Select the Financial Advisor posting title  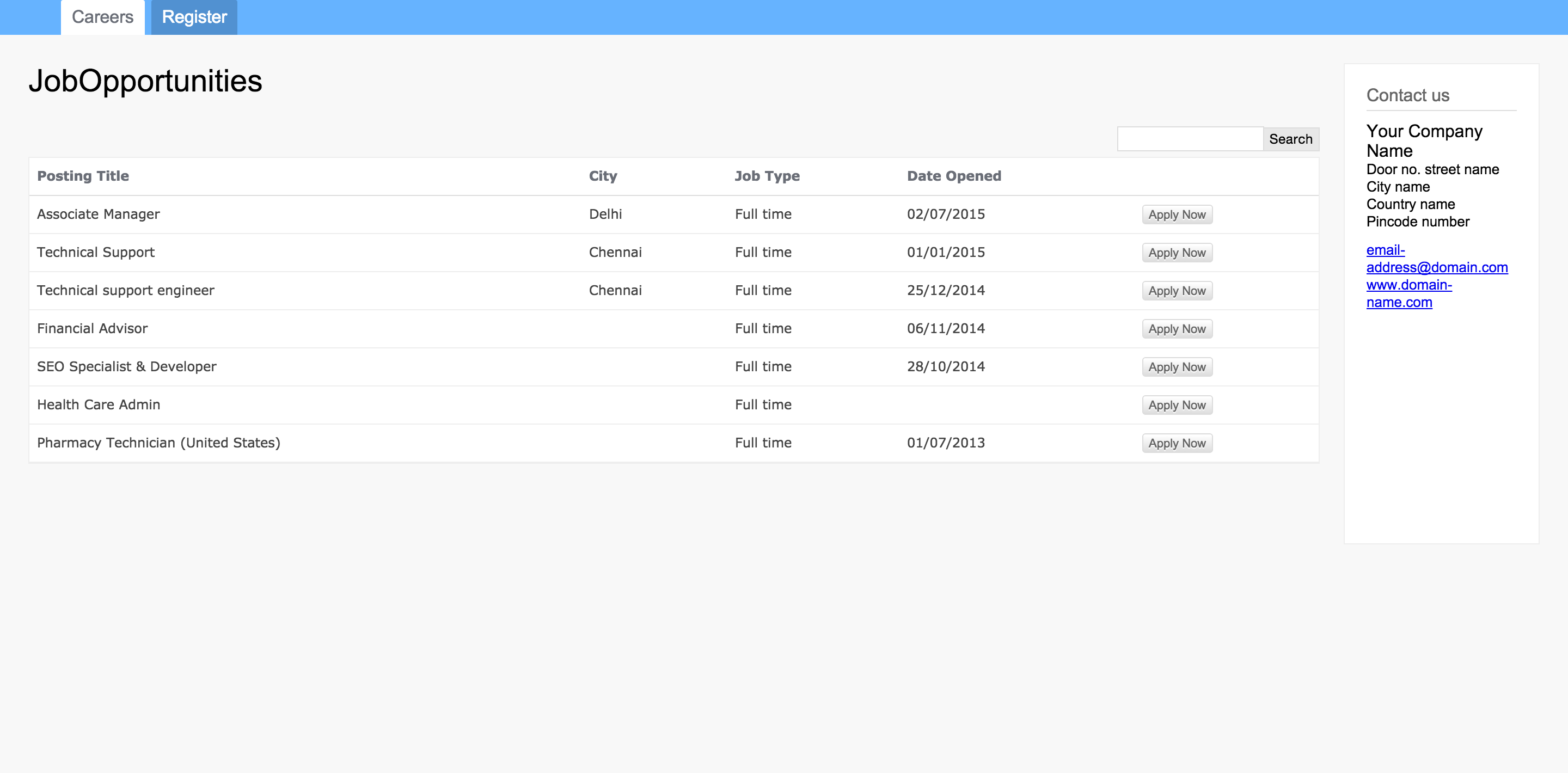pyautogui.click(x=92, y=329)
